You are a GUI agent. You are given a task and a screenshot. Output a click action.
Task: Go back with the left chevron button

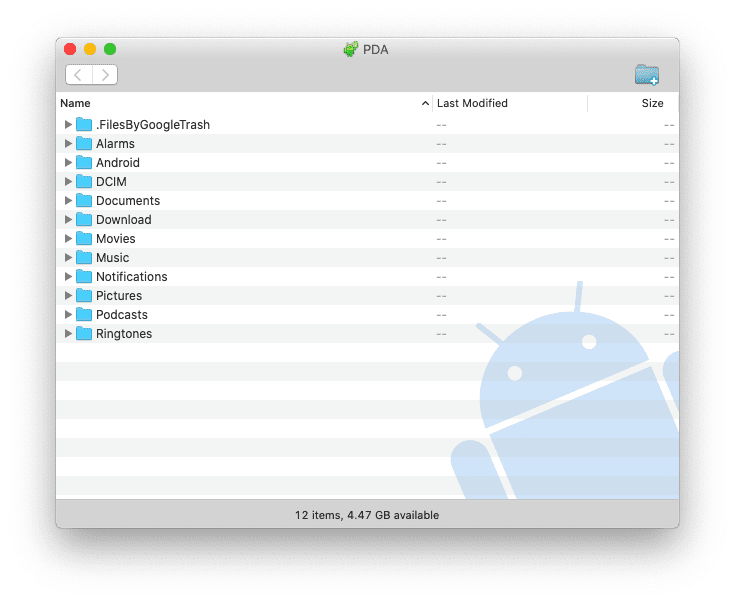coord(79,75)
